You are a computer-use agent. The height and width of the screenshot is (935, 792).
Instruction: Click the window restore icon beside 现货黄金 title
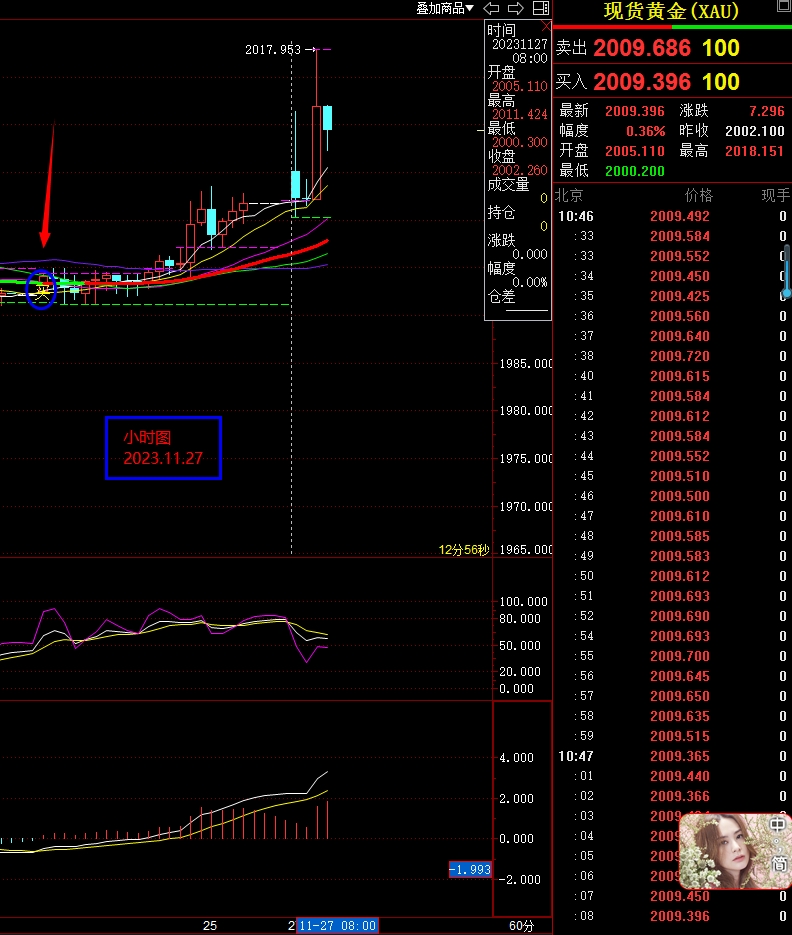[784, 6]
